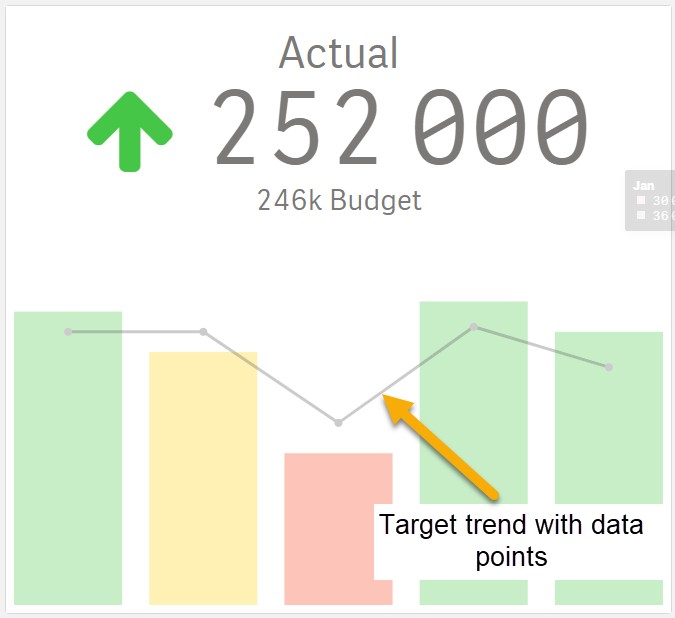Click the green upward trend arrow
The image size is (675, 618).
130,132
